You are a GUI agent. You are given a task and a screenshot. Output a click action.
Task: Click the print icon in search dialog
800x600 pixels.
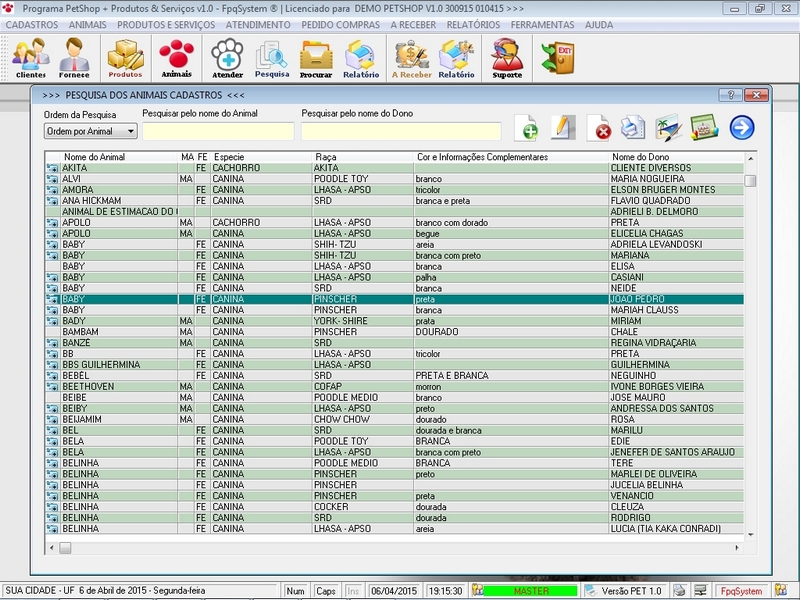(631, 128)
